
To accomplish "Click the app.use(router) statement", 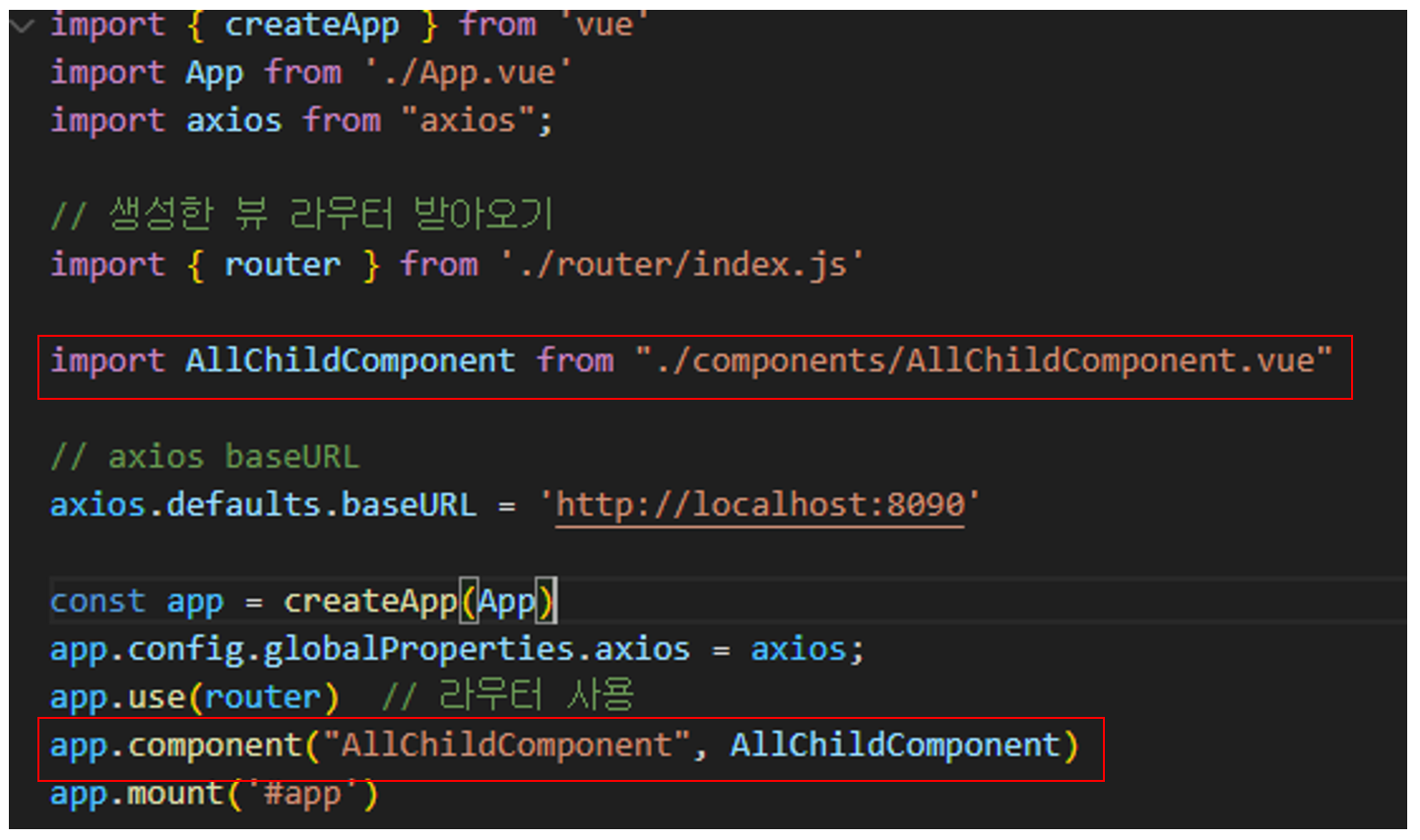I will [x=194, y=697].
